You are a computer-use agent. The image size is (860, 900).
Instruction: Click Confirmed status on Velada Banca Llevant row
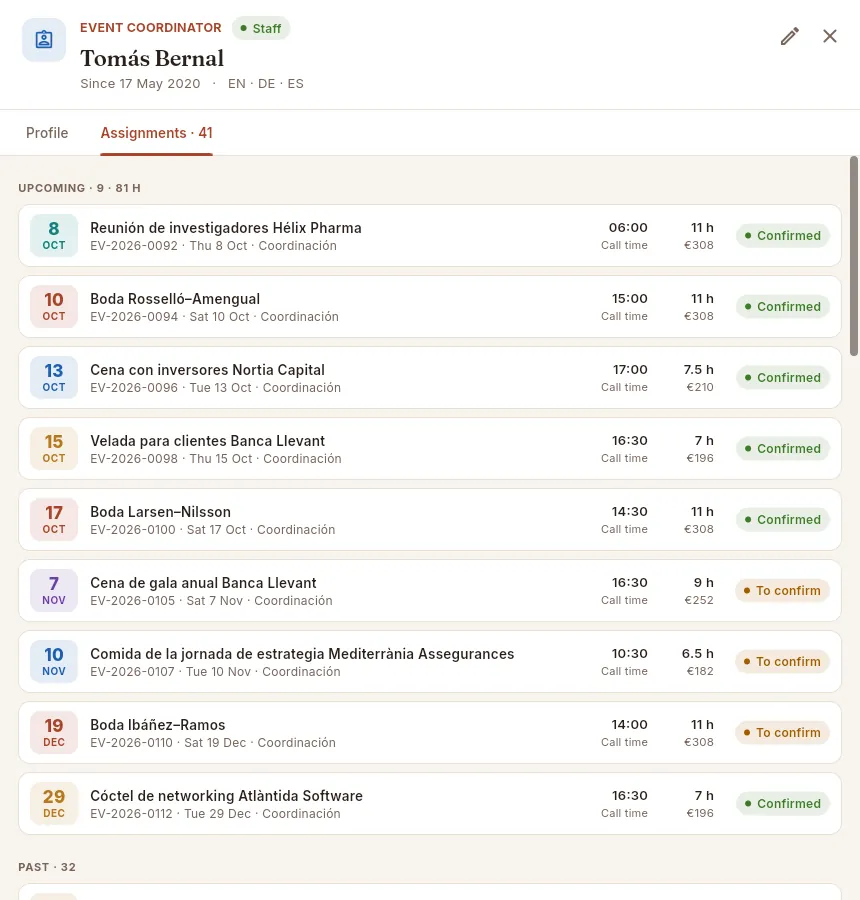[782, 448]
